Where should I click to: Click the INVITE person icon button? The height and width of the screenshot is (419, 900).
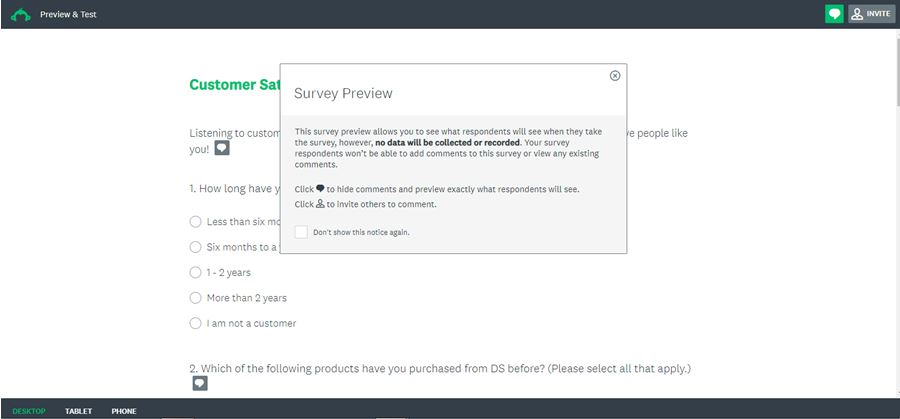click(857, 14)
